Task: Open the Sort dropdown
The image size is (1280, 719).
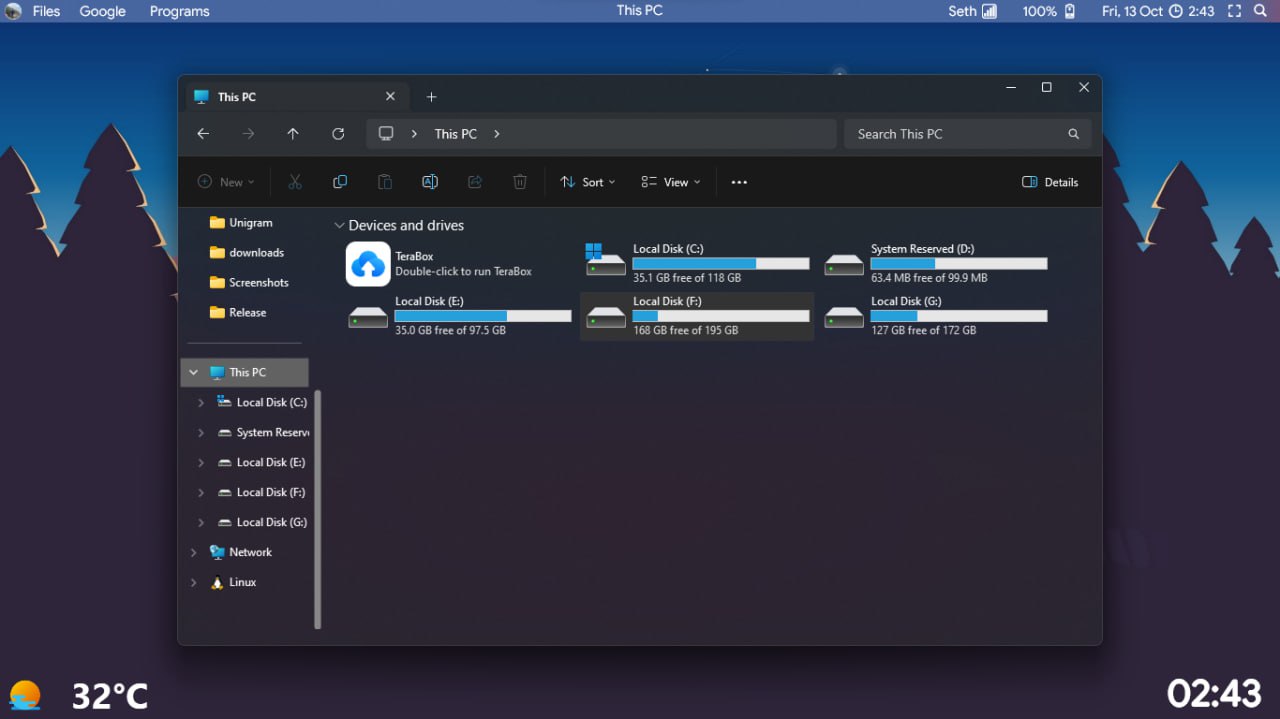Action: [x=587, y=182]
